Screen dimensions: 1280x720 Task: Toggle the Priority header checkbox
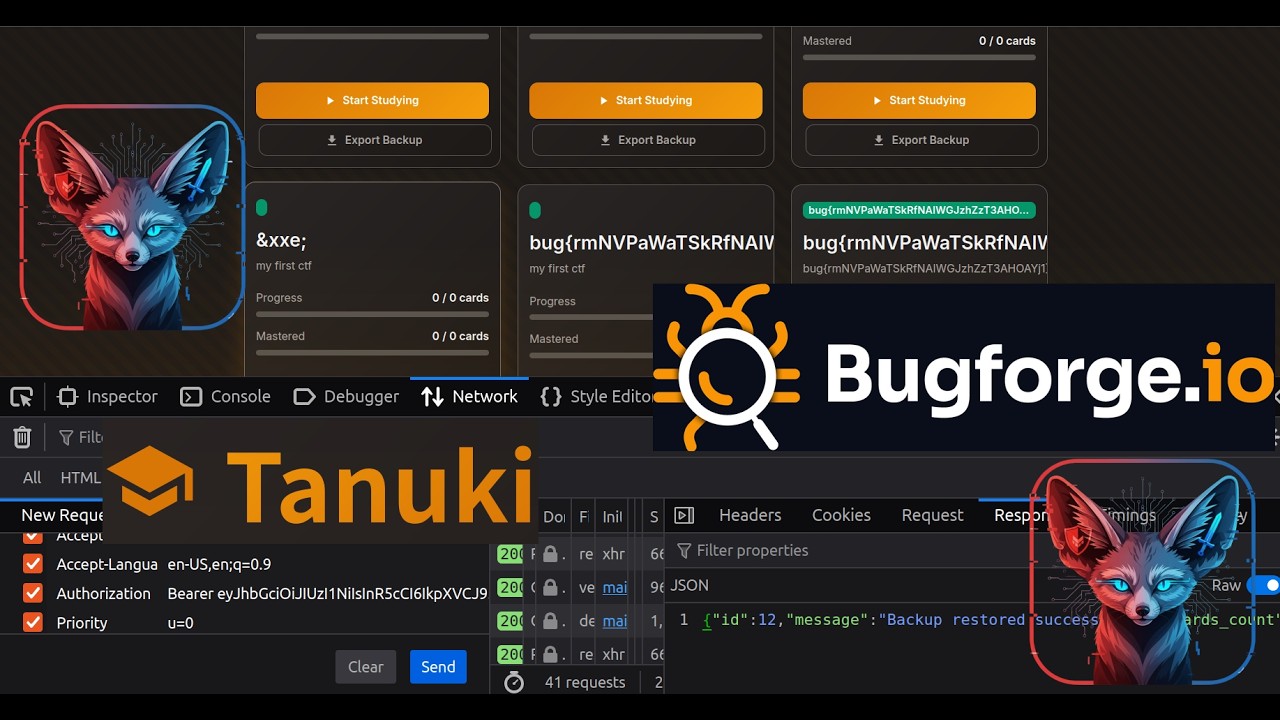pos(33,622)
